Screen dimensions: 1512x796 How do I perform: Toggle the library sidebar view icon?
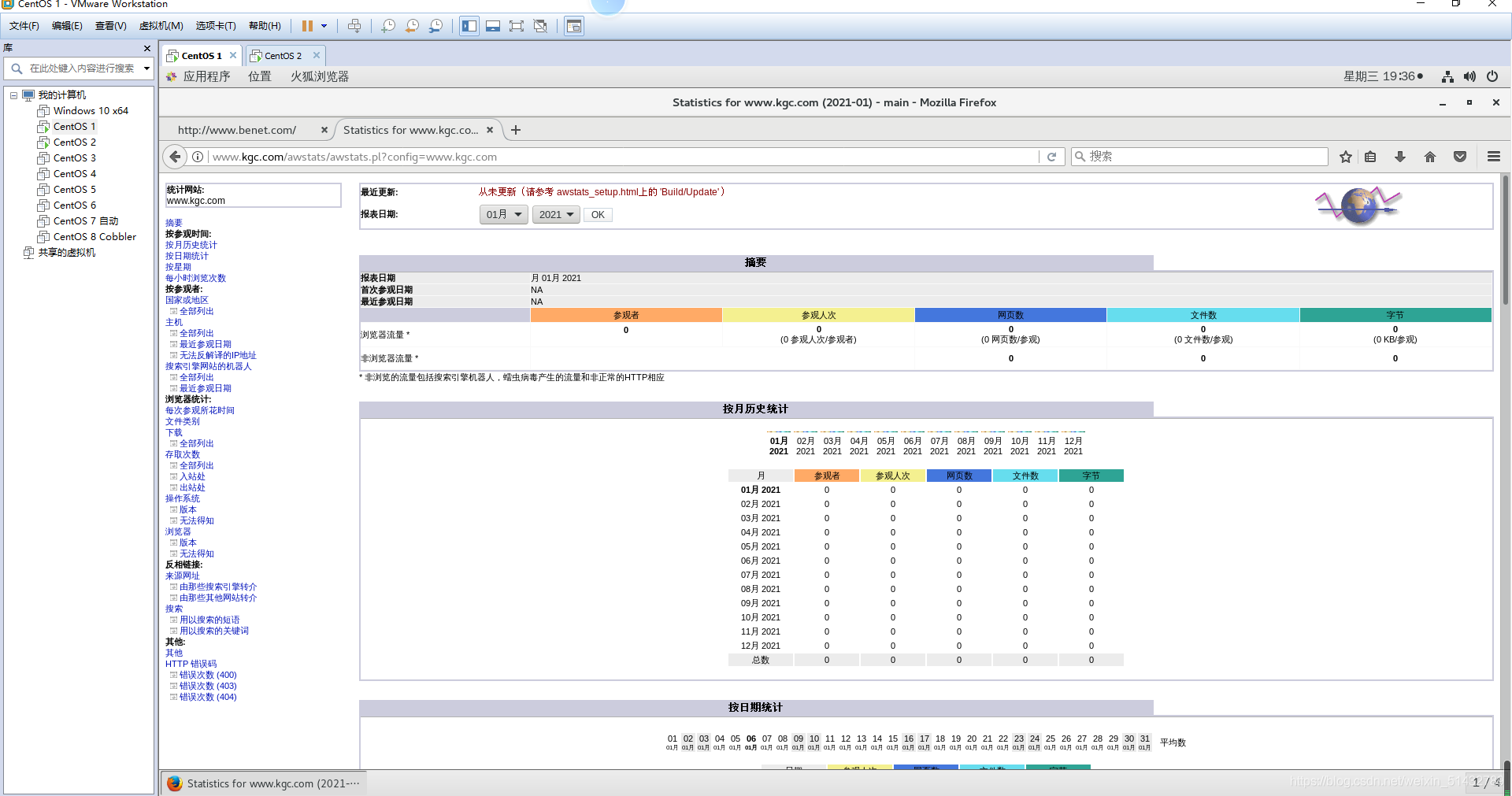469,26
